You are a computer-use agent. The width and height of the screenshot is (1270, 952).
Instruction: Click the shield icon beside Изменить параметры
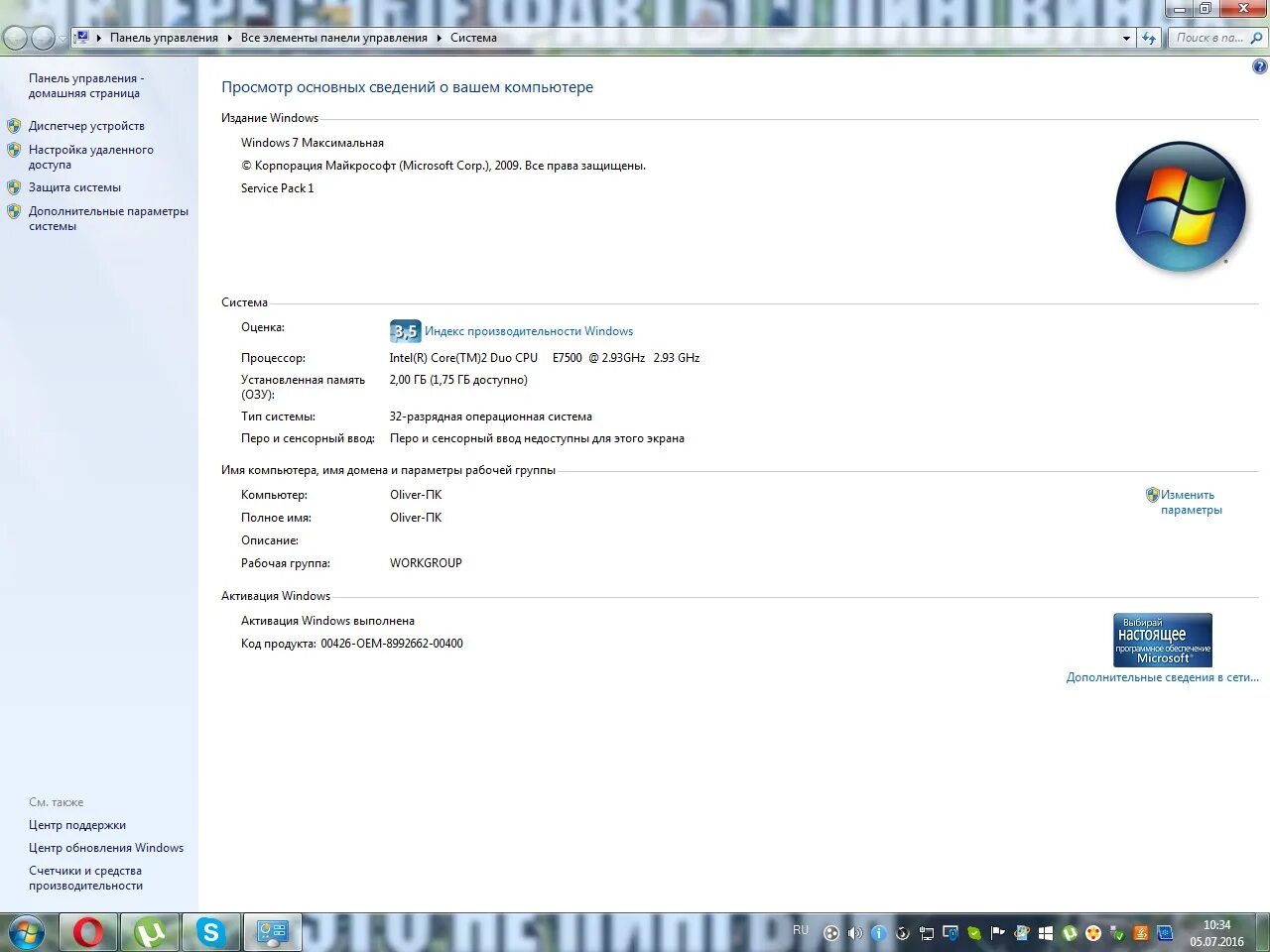click(x=1152, y=495)
